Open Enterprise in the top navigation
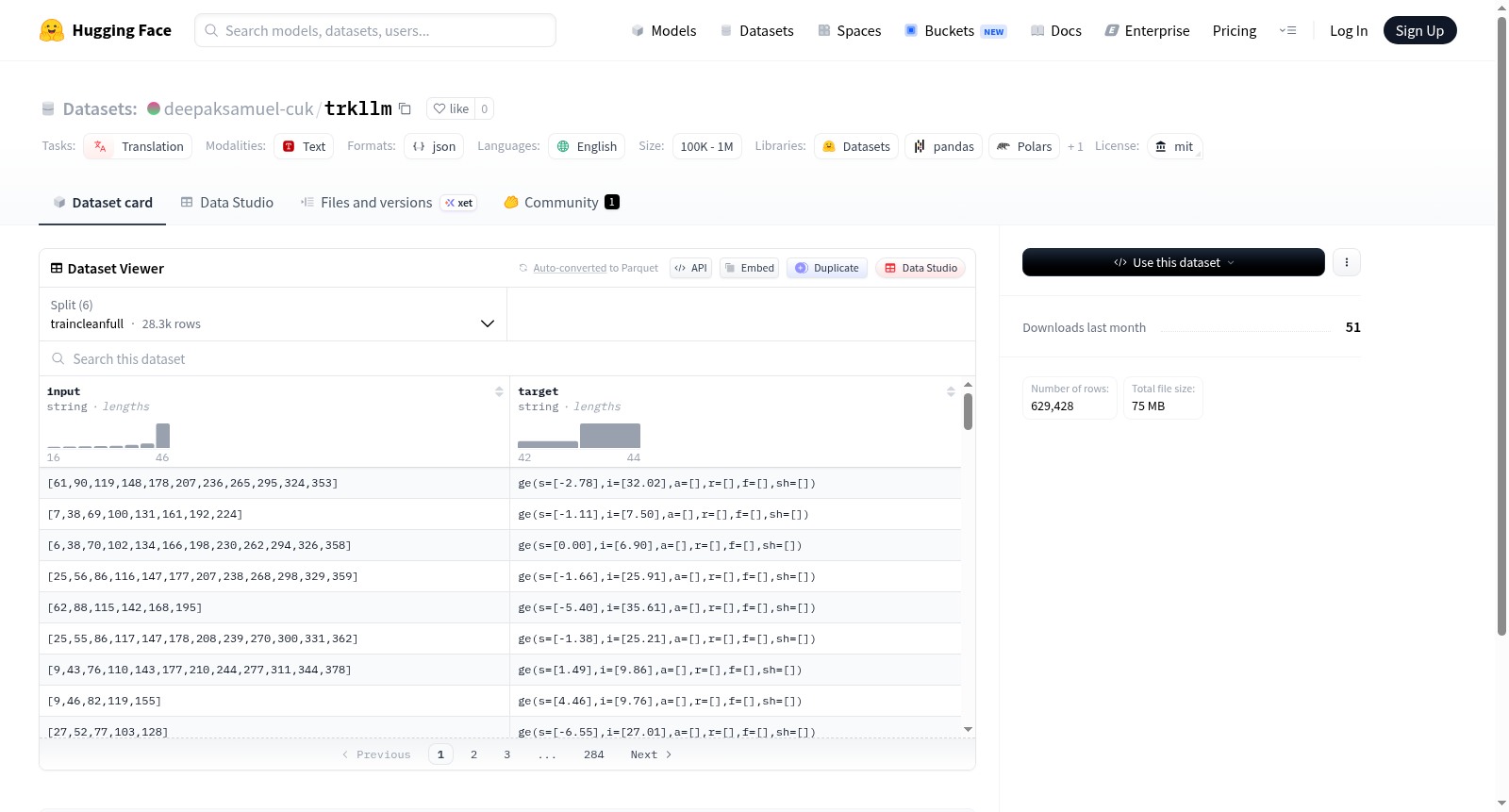This screenshot has height=812, width=1509. [x=1147, y=30]
